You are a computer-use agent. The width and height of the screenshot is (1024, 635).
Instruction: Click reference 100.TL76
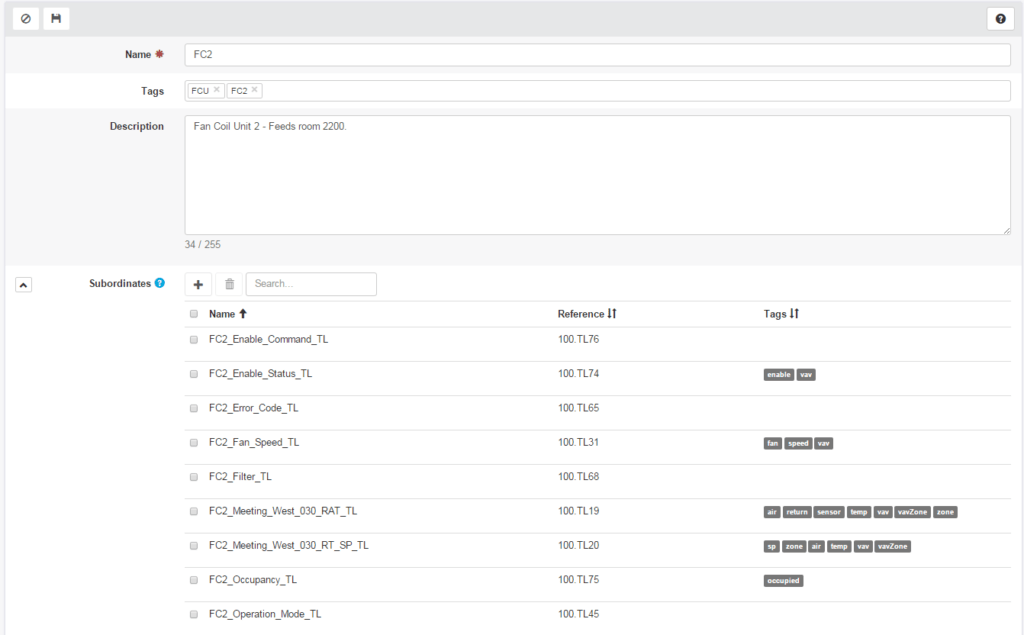click(579, 339)
